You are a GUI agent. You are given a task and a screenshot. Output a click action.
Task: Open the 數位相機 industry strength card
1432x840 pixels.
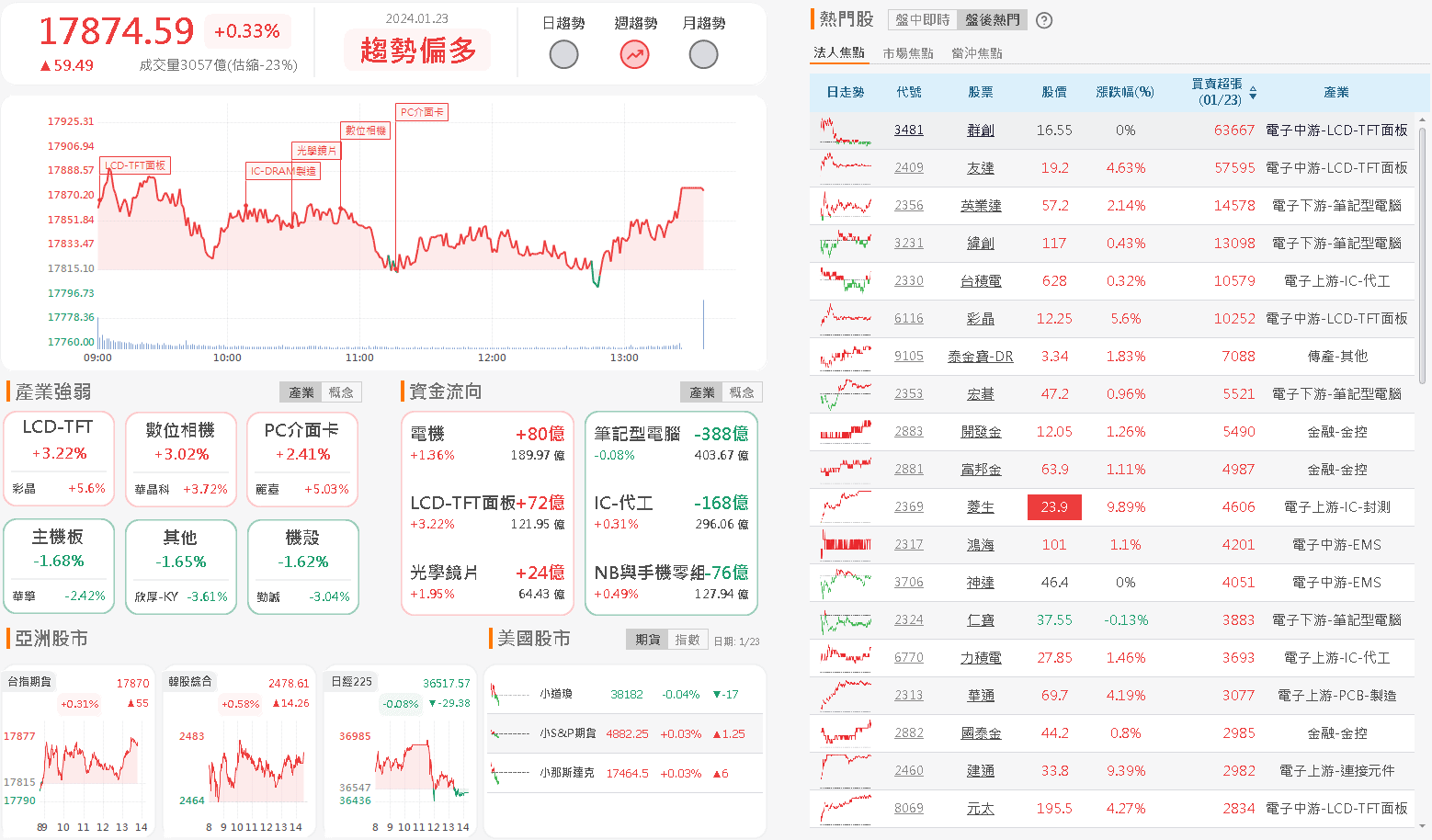pyautogui.click(x=181, y=459)
